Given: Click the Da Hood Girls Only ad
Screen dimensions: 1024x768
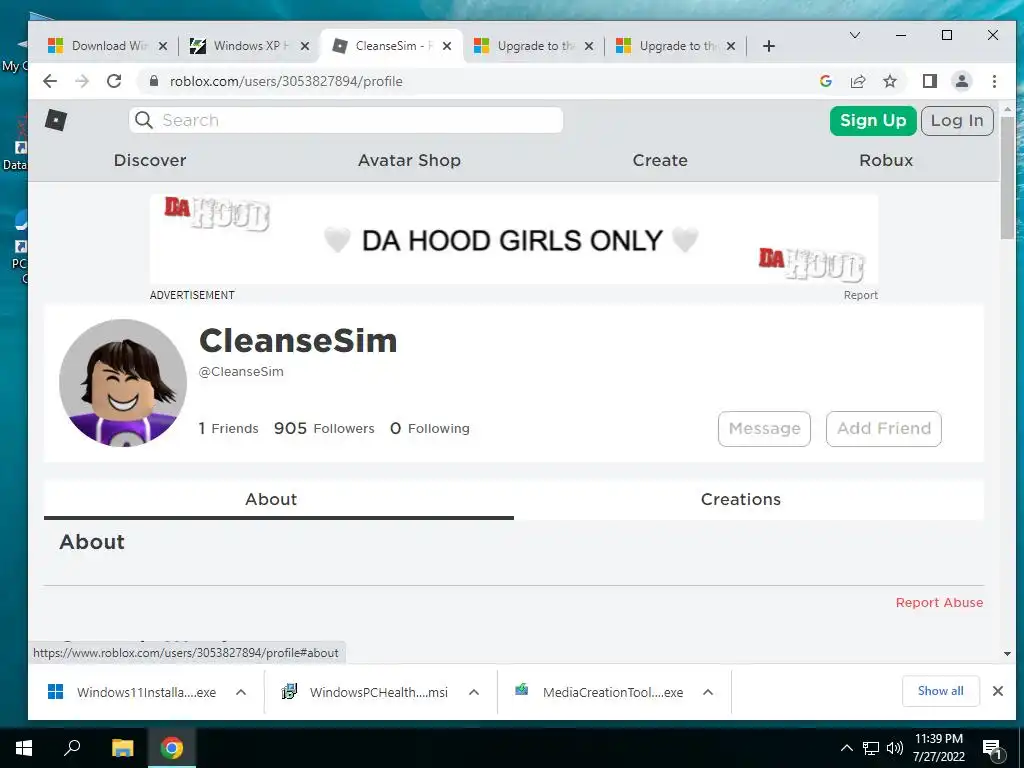Looking at the screenshot, I should (x=513, y=239).
